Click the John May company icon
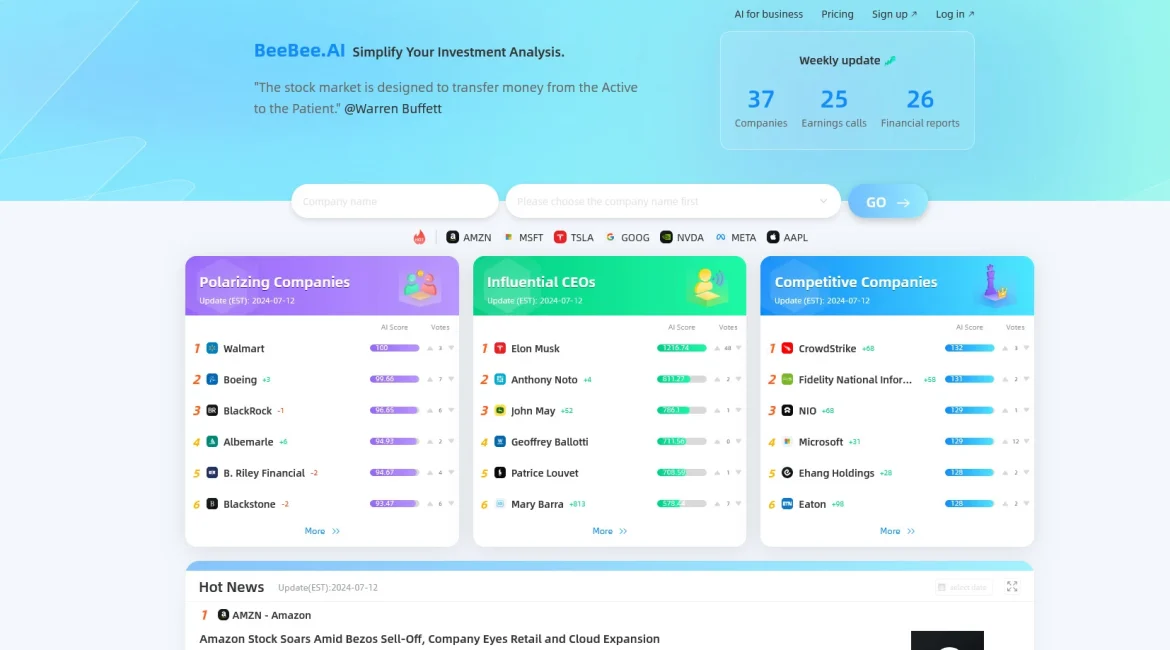Image resolution: width=1170 pixels, height=650 pixels. pos(500,410)
